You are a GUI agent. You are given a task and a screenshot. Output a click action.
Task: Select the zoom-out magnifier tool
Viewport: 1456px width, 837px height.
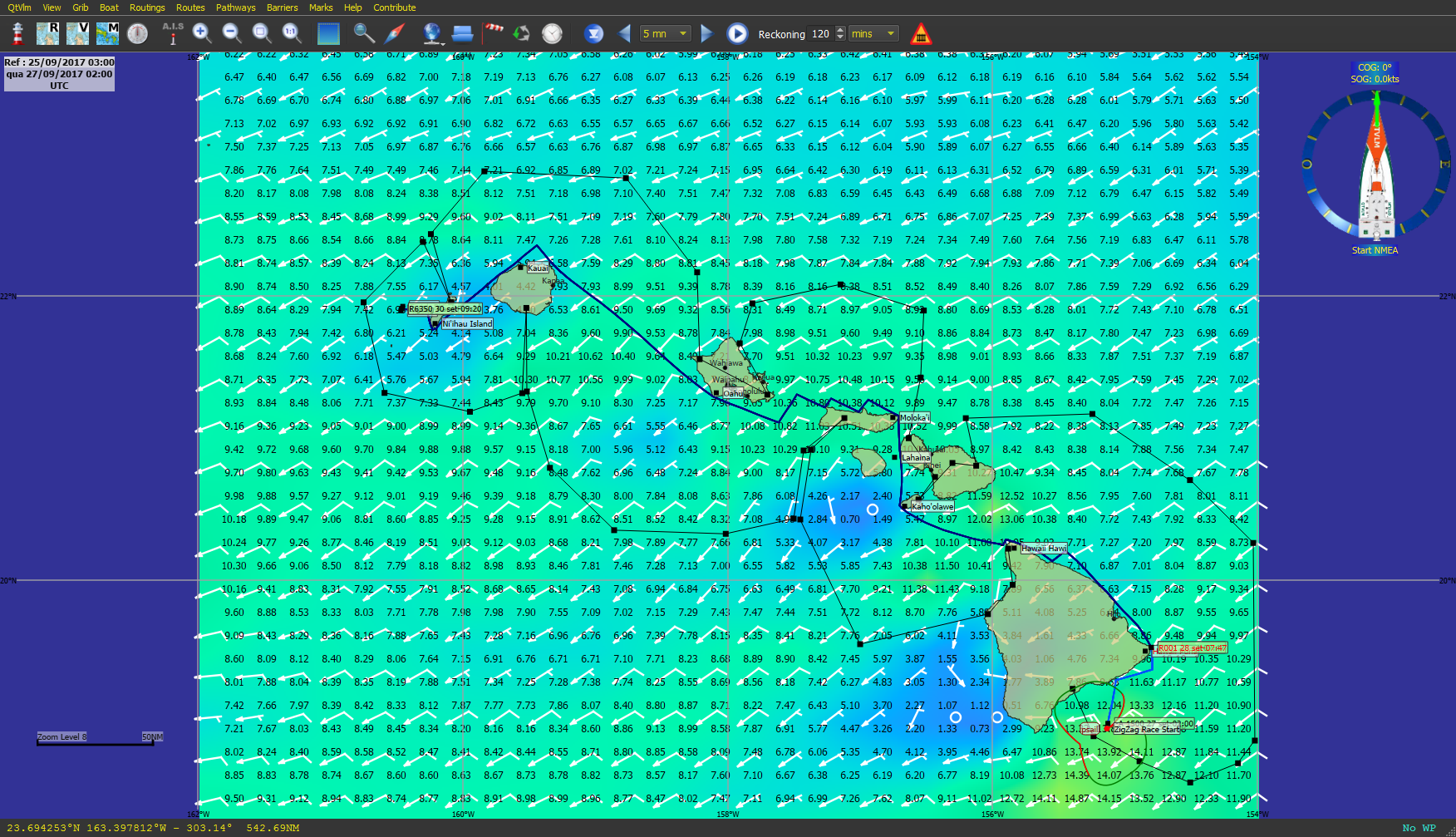click(x=232, y=33)
